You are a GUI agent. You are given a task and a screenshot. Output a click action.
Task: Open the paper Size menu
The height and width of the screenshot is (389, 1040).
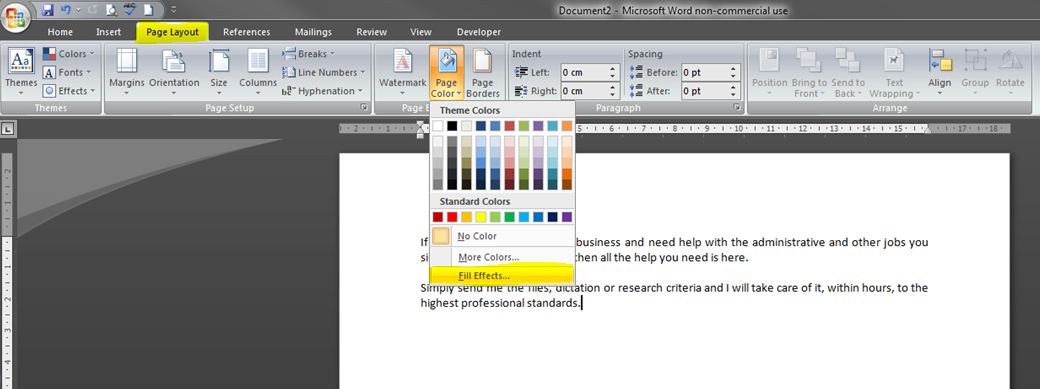[219, 71]
